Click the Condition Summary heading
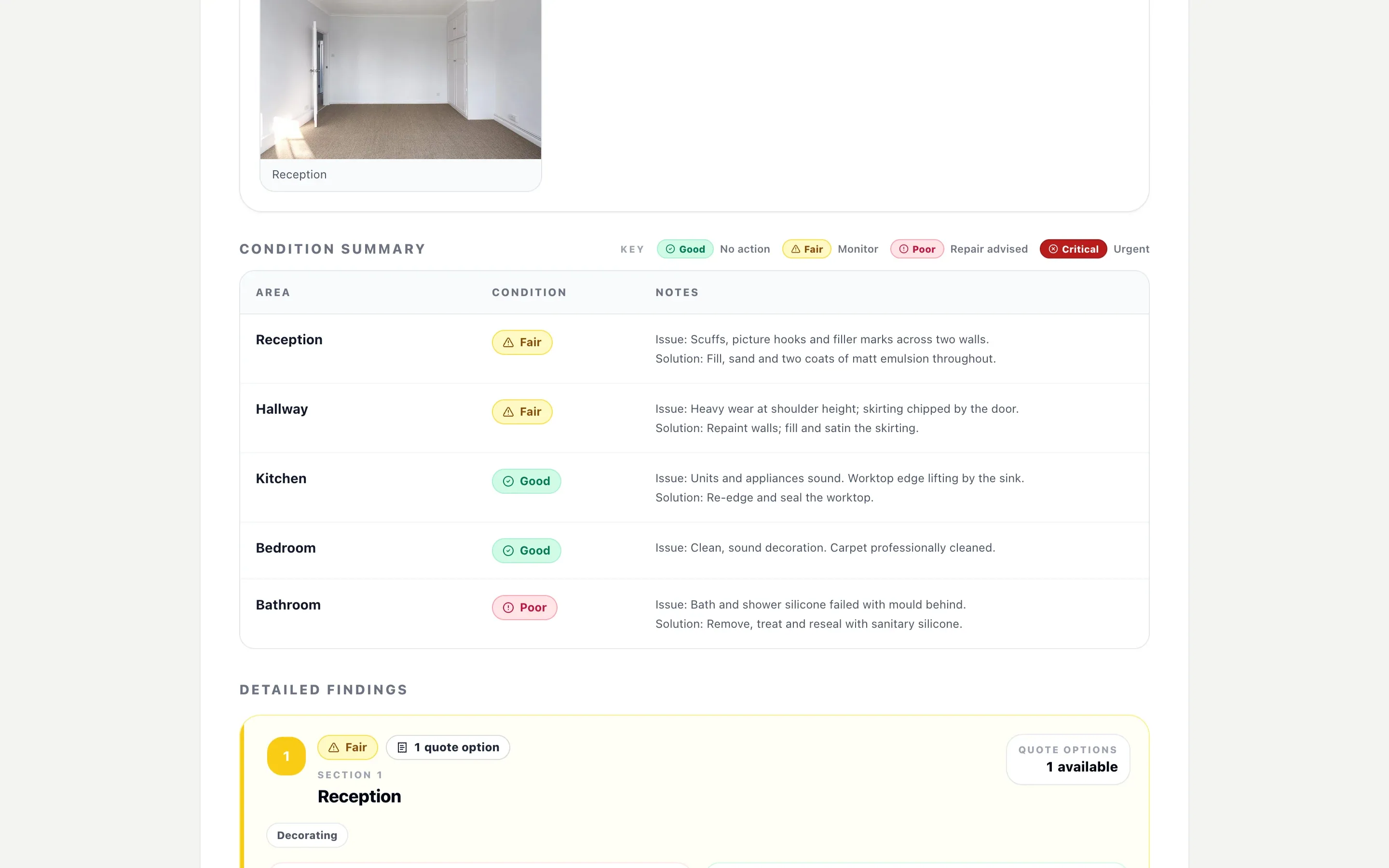This screenshot has height=868, width=1389. point(332,249)
